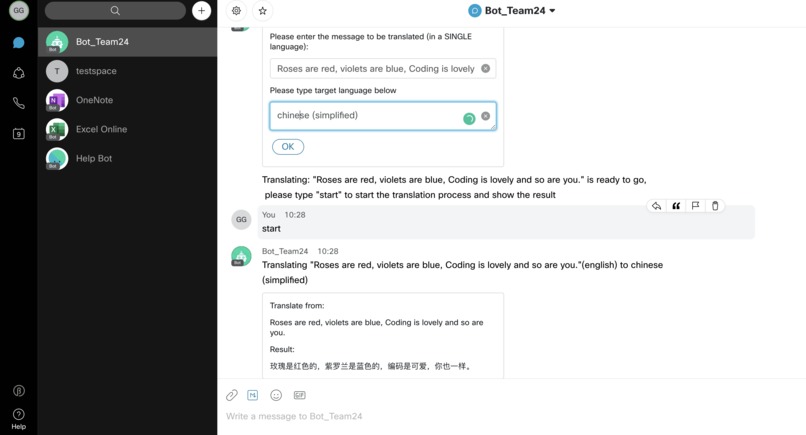Open the testspace conversation
The width and height of the screenshot is (806, 435).
[127, 71]
